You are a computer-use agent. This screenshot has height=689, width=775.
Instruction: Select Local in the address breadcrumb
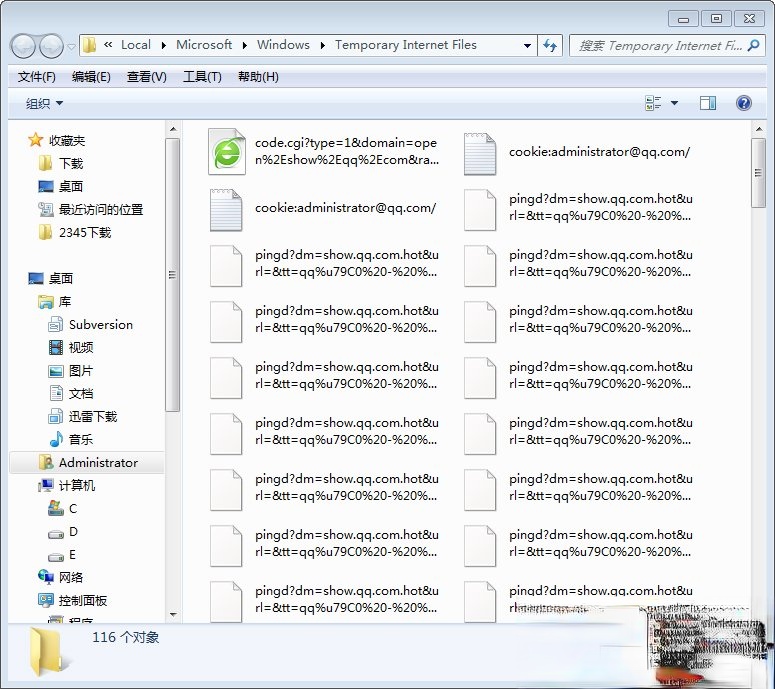[x=136, y=45]
